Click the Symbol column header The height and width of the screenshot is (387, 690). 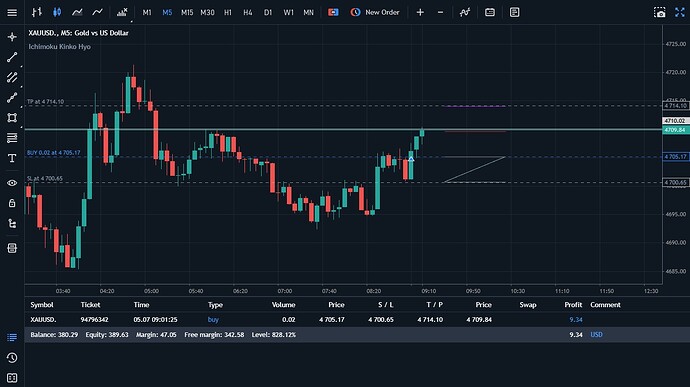[x=42, y=305]
